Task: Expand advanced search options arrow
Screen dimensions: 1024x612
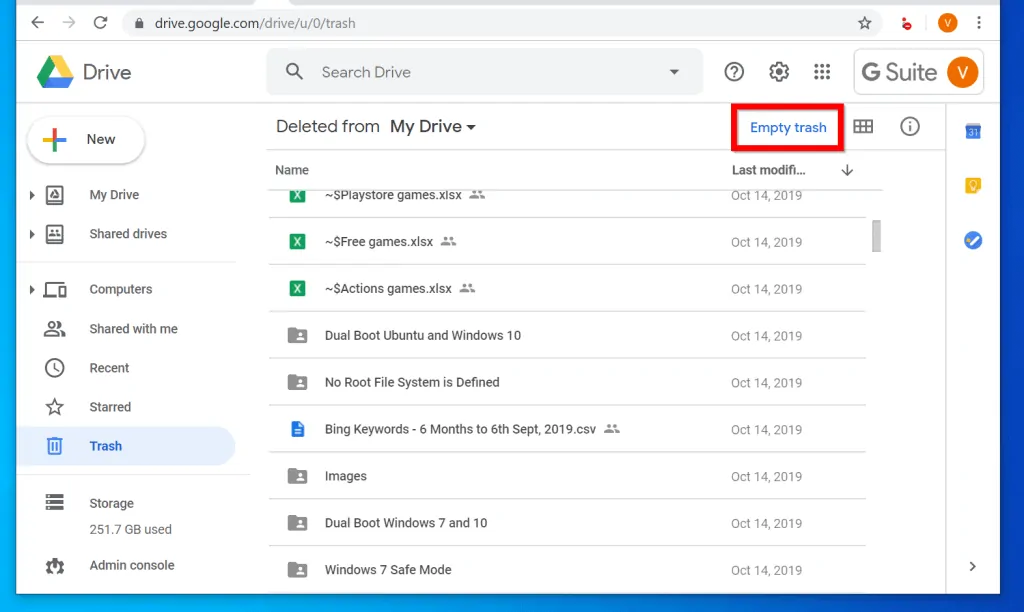Action: (x=674, y=71)
